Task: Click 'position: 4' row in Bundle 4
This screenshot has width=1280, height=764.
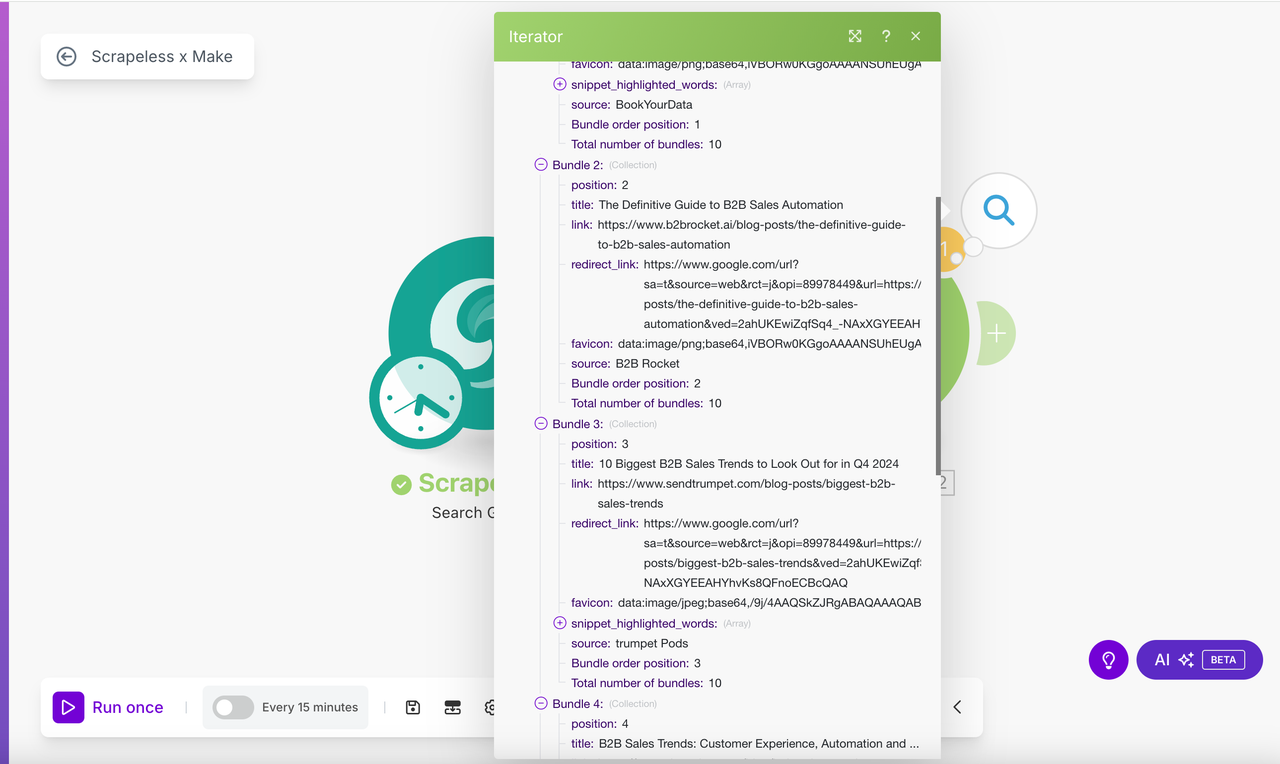Action: tap(600, 724)
